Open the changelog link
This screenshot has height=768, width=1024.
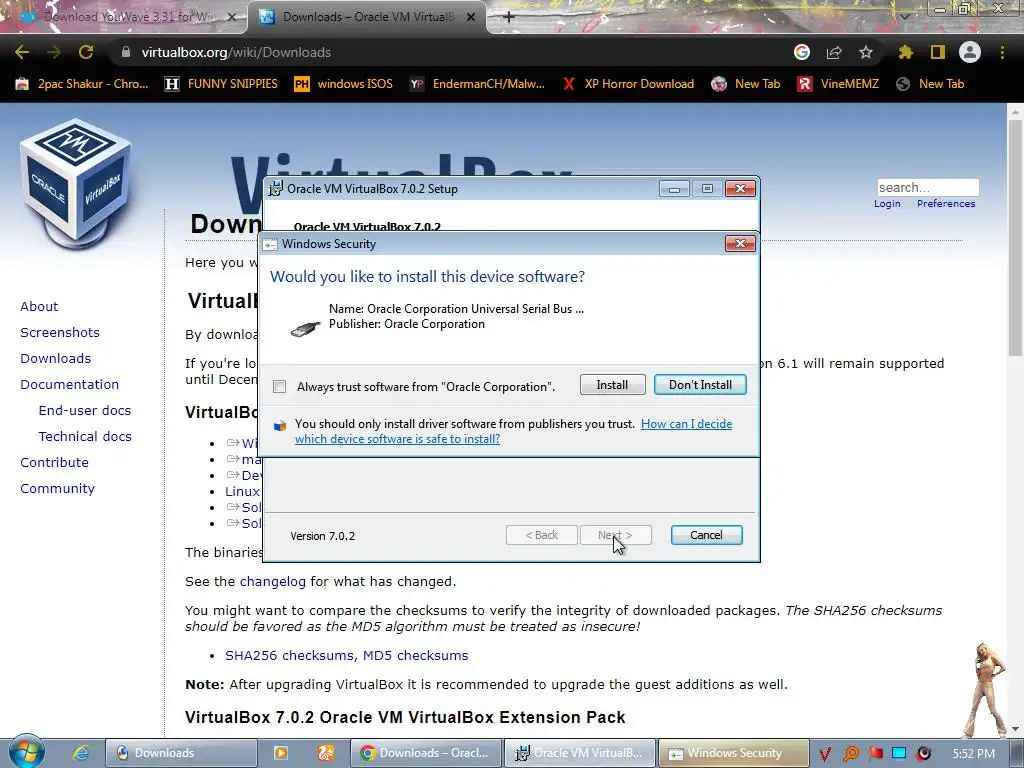pos(272,581)
